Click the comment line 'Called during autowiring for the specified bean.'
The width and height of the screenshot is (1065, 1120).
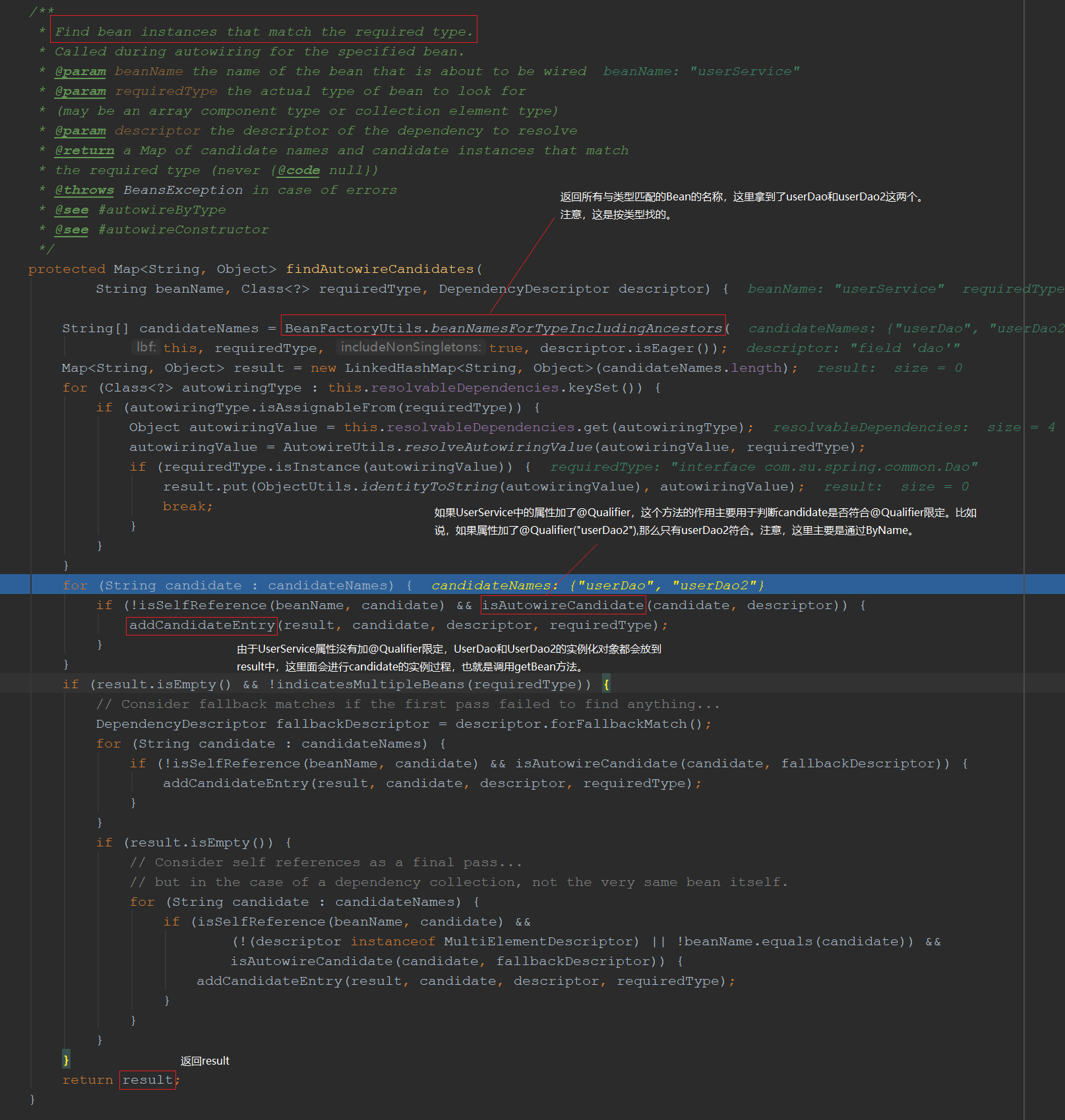pos(260,51)
